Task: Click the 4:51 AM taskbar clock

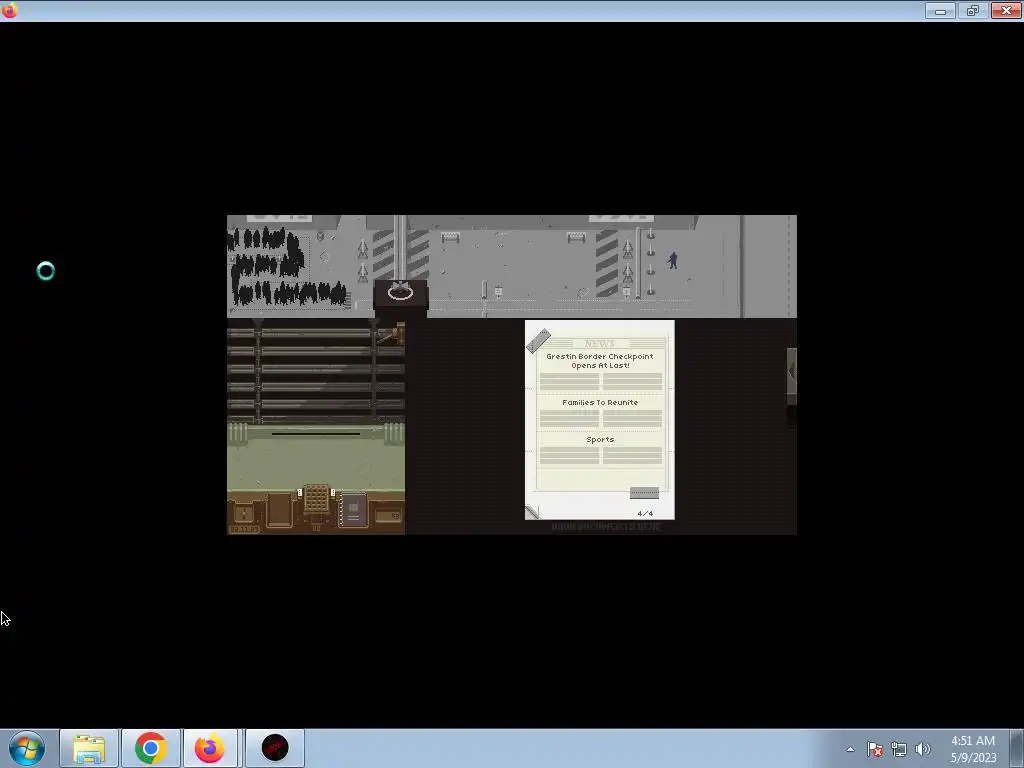Action: 973,748
